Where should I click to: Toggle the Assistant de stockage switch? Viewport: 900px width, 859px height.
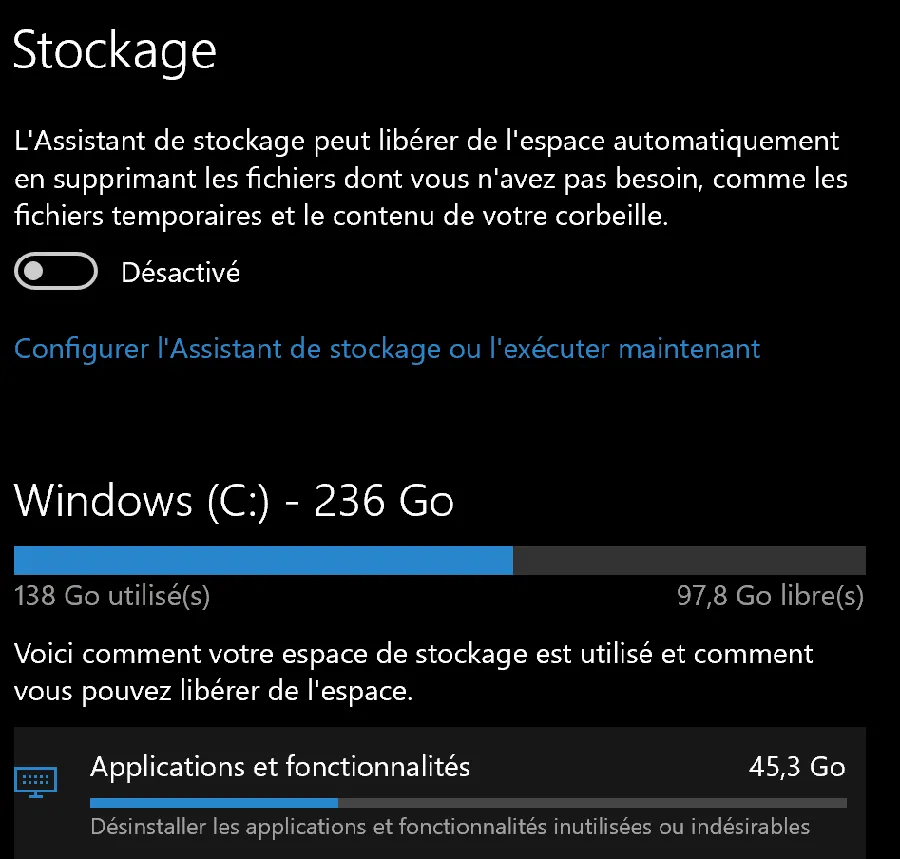tap(56, 271)
